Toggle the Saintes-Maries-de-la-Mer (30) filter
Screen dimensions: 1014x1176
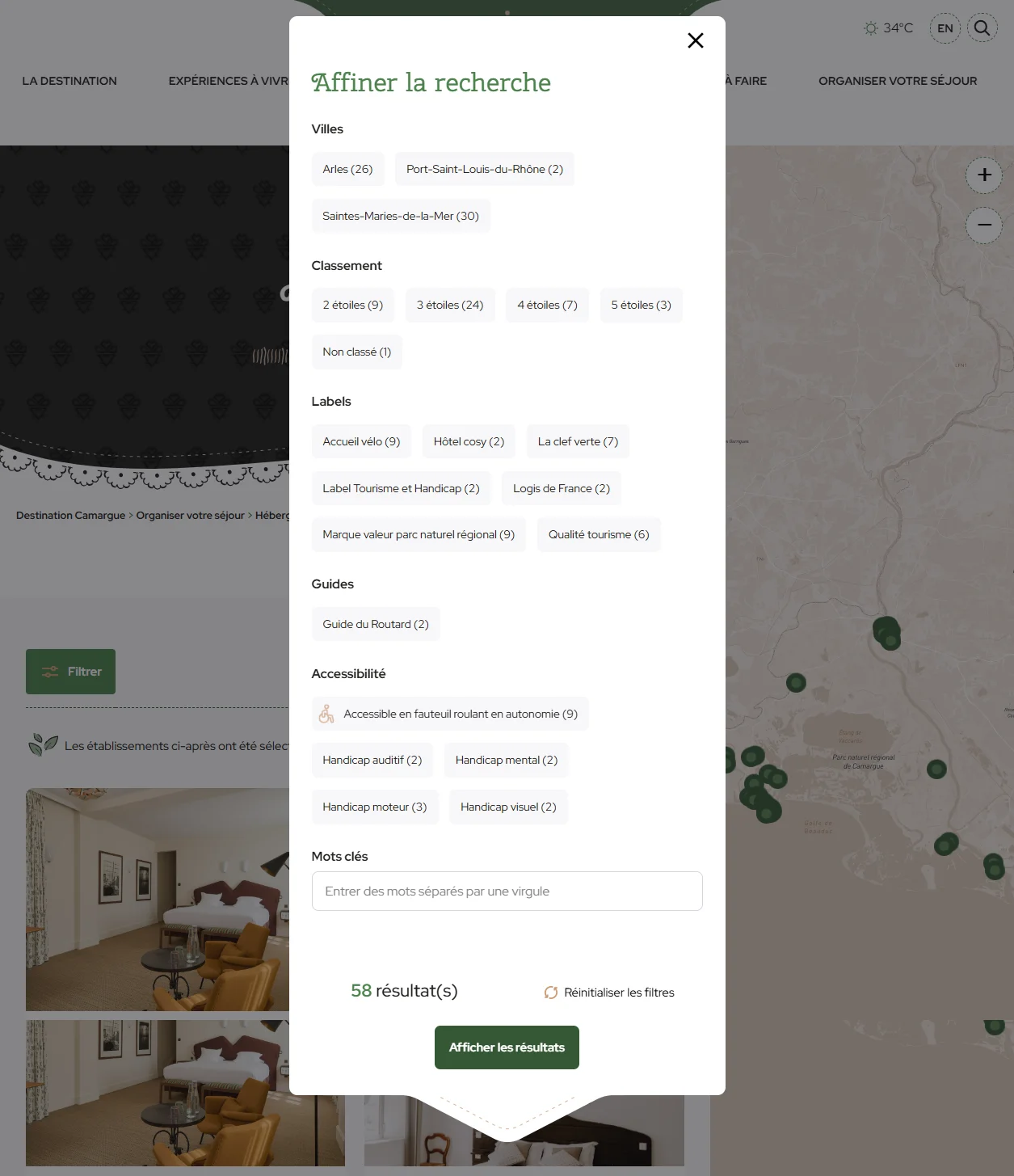(401, 216)
